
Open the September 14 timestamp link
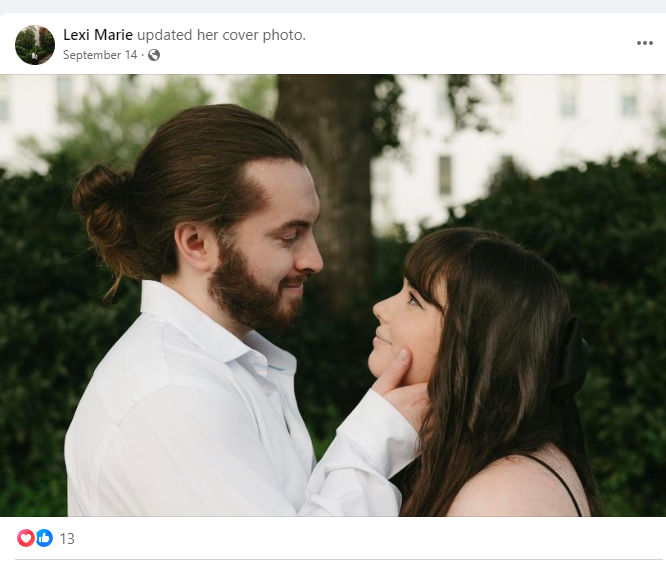pos(100,55)
